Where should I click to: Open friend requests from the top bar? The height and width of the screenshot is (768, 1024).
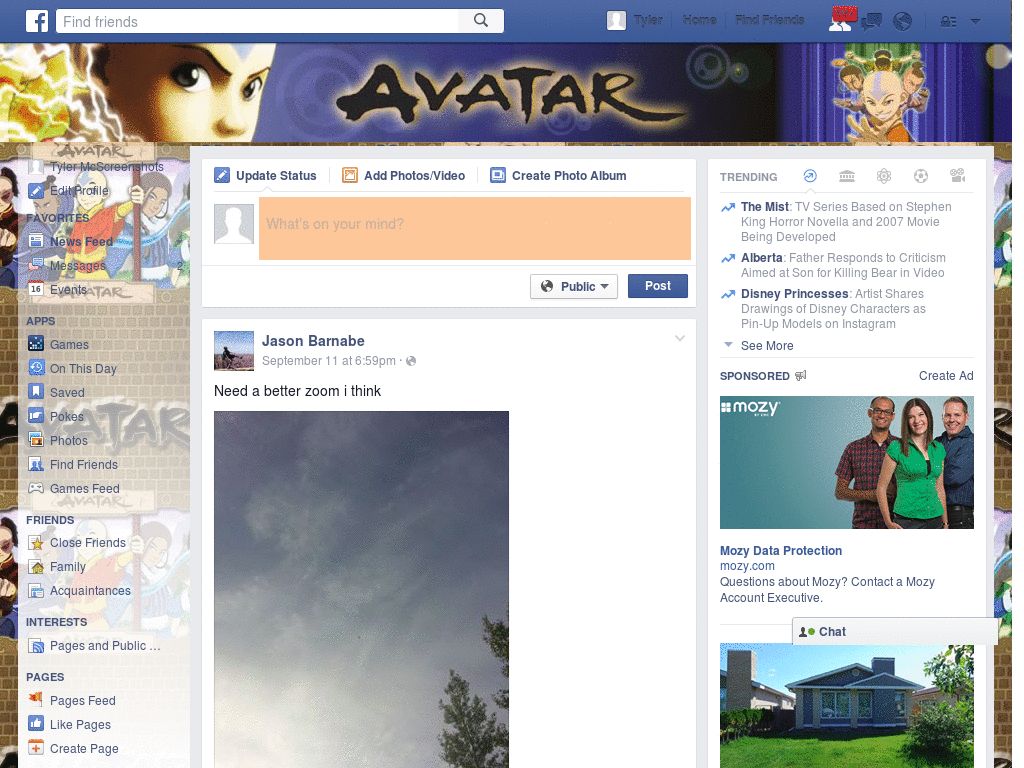[840, 22]
